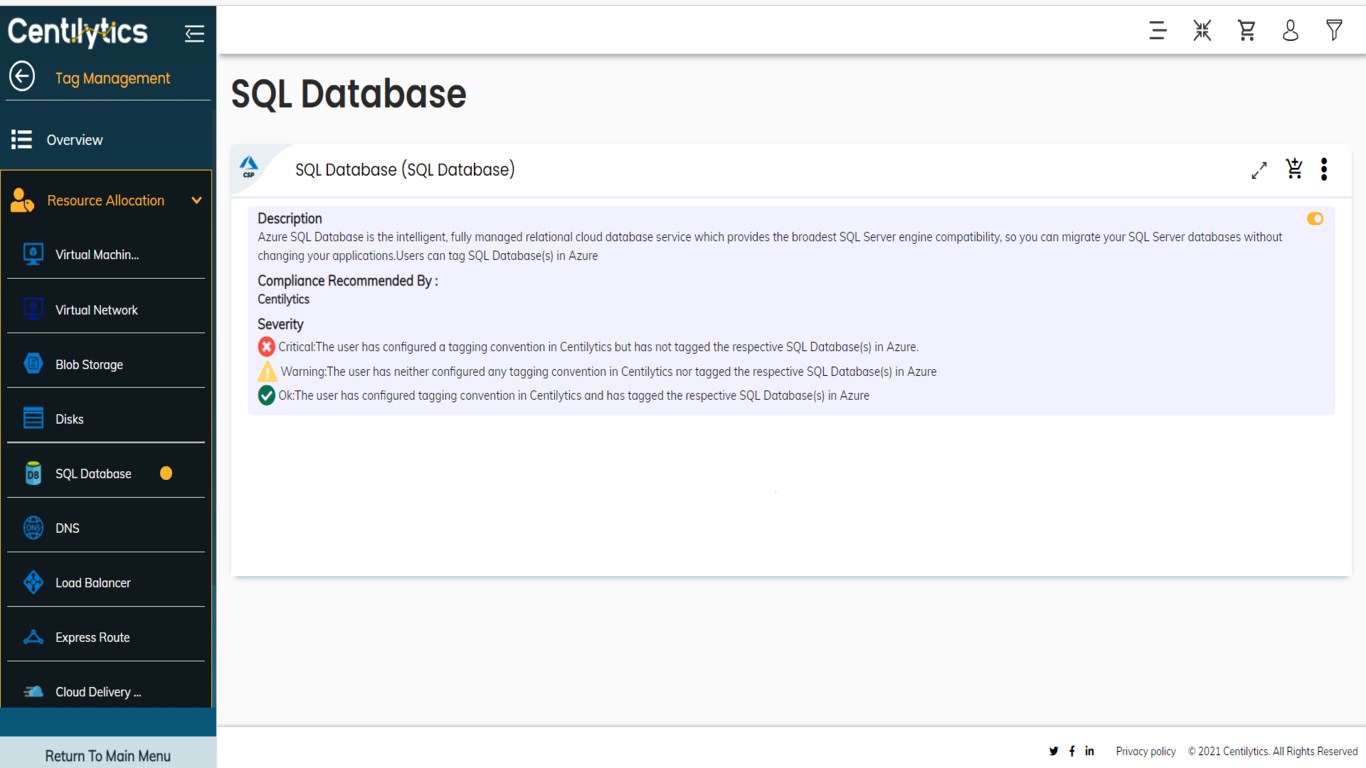Click the Centilytics value under Compliance Recommended By
The image size is (1366, 768).
[284, 299]
